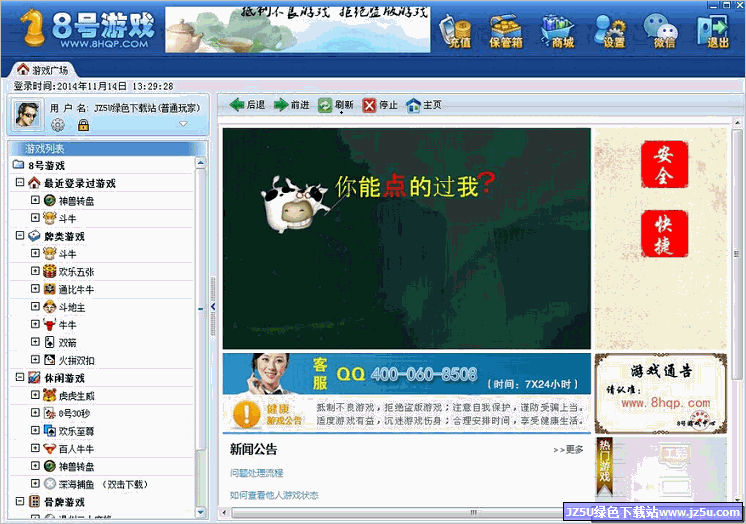The height and width of the screenshot is (524, 746).
Task: Select the 8号30秒 game icon
Action: click(49, 413)
